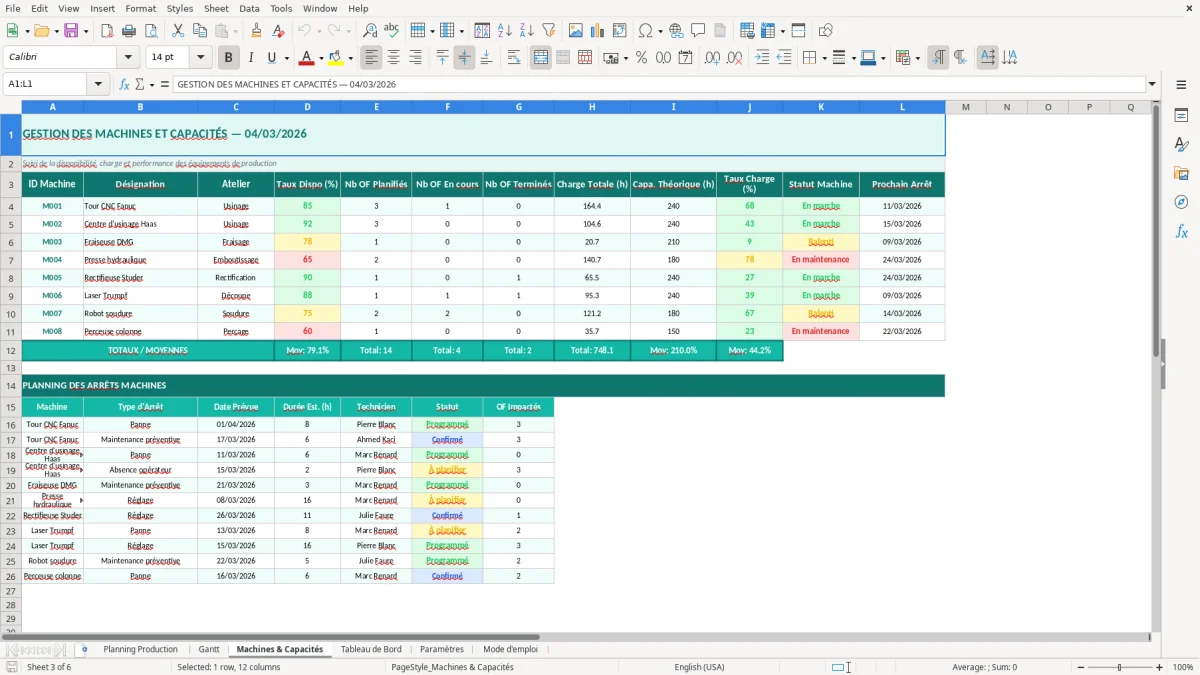Add a decimal place
Image resolution: width=1200 pixels, height=675 pixels.
click(x=713, y=58)
